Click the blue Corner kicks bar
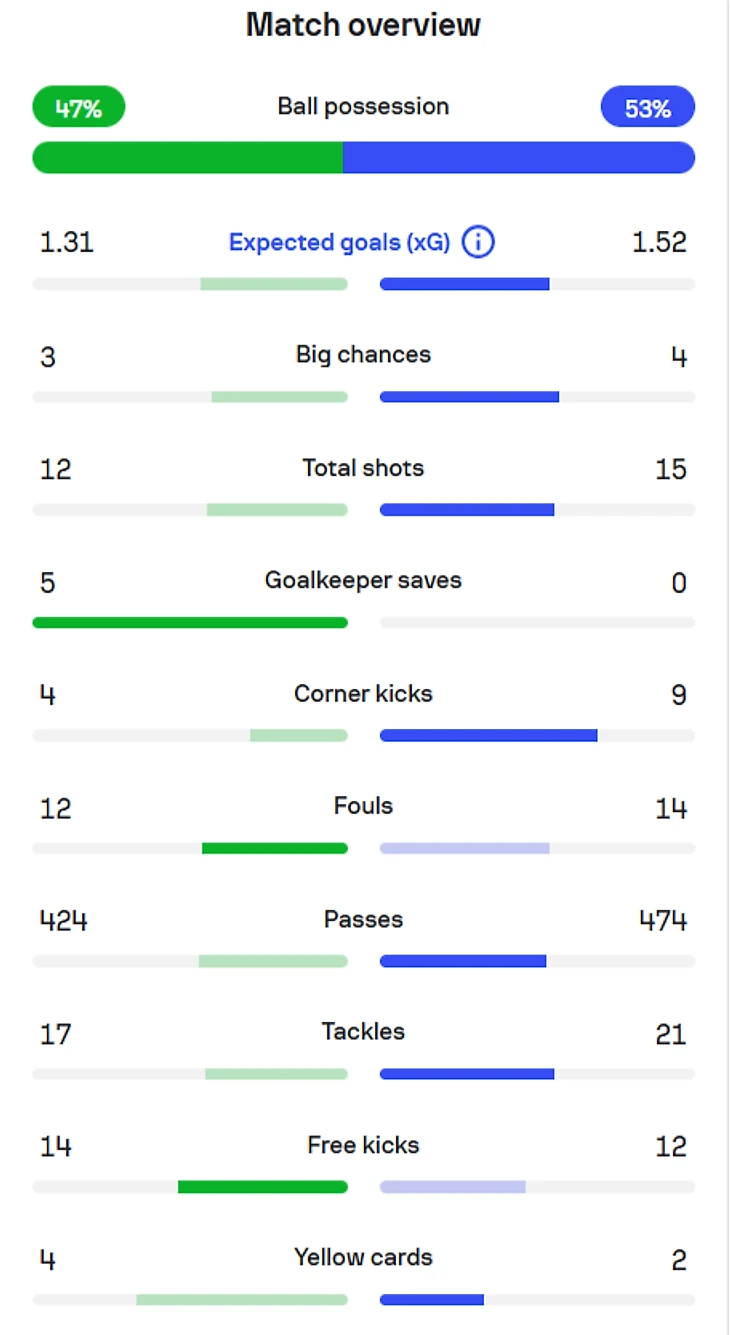 click(x=488, y=735)
